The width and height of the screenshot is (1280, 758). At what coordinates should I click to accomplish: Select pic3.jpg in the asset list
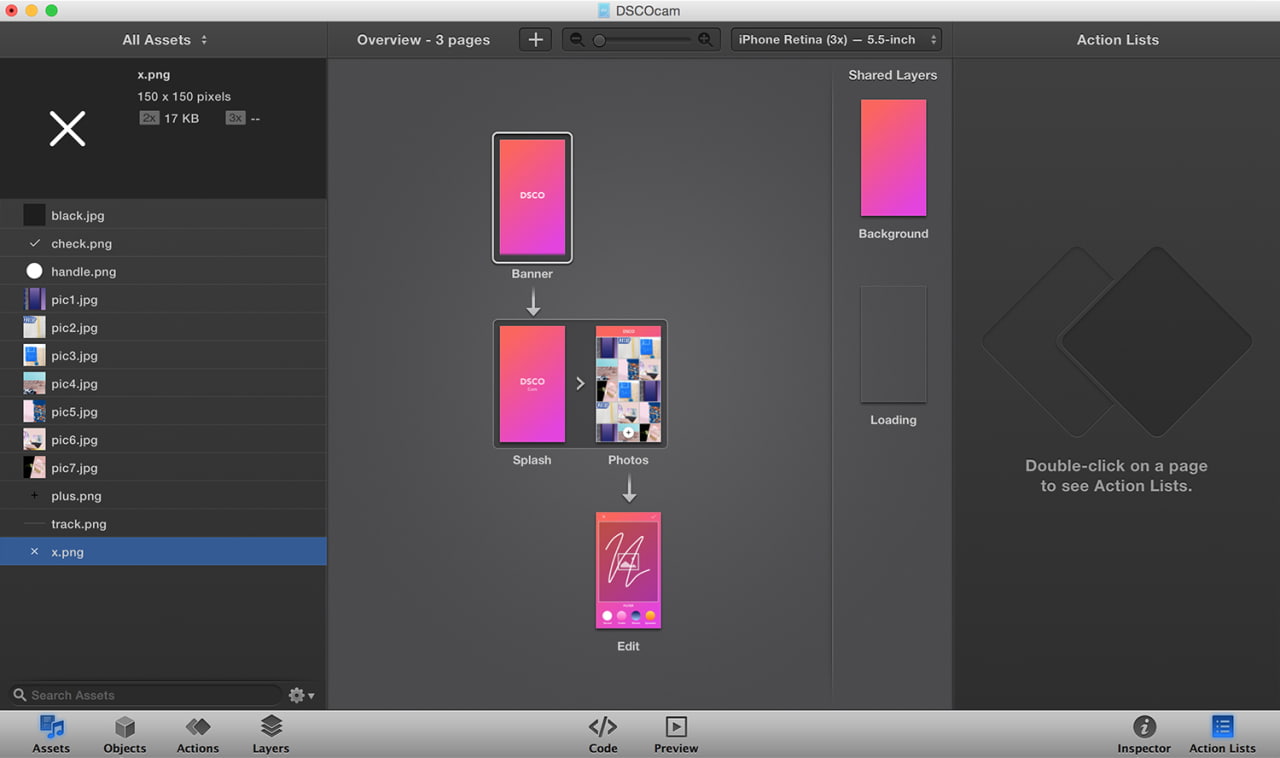[74, 356]
